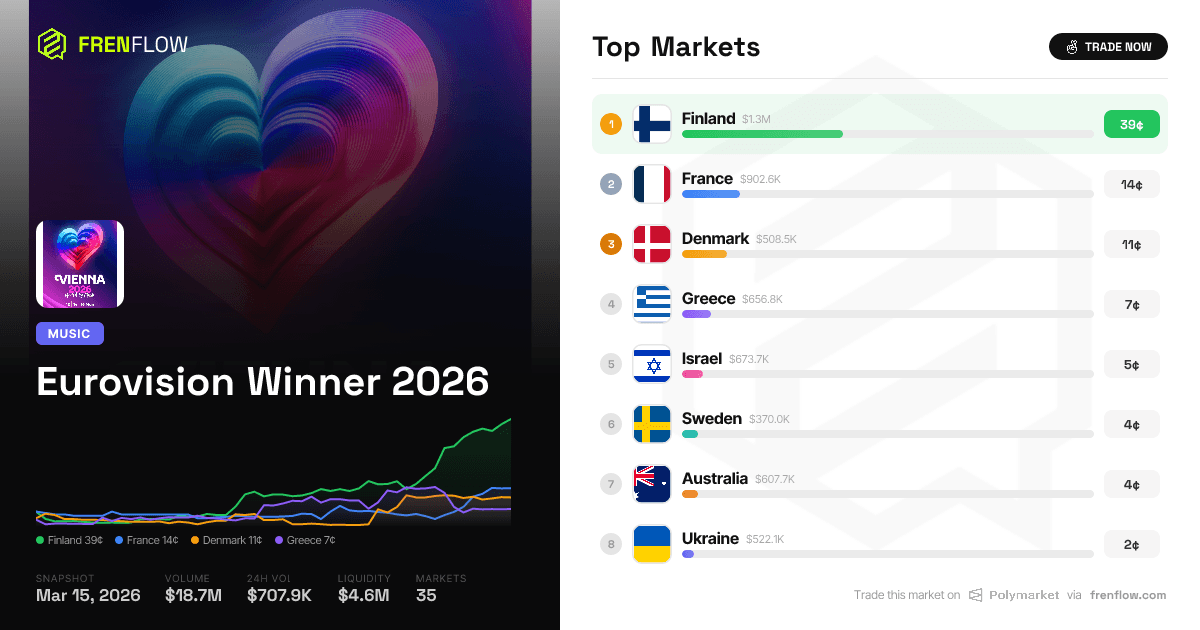Click the Denmark flag icon

pos(652,244)
